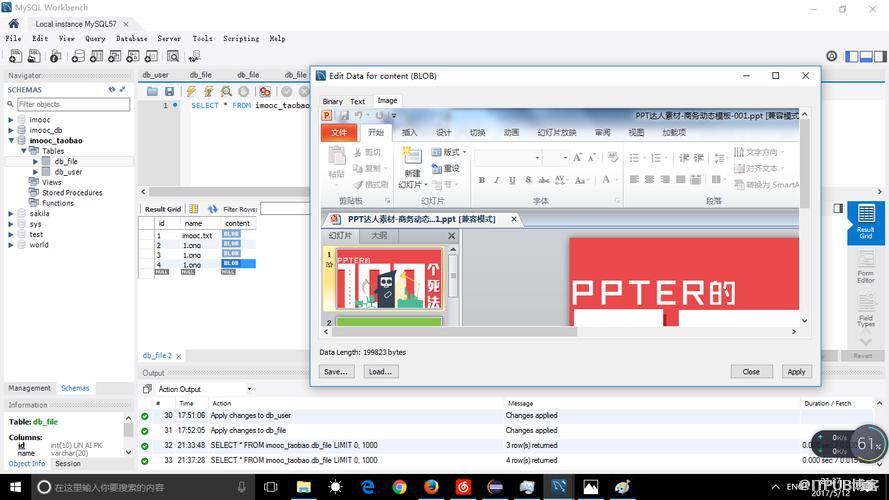Select the imooc.txt name cell
This screenshot has height=500, width=889.
(x=197, y=235)
